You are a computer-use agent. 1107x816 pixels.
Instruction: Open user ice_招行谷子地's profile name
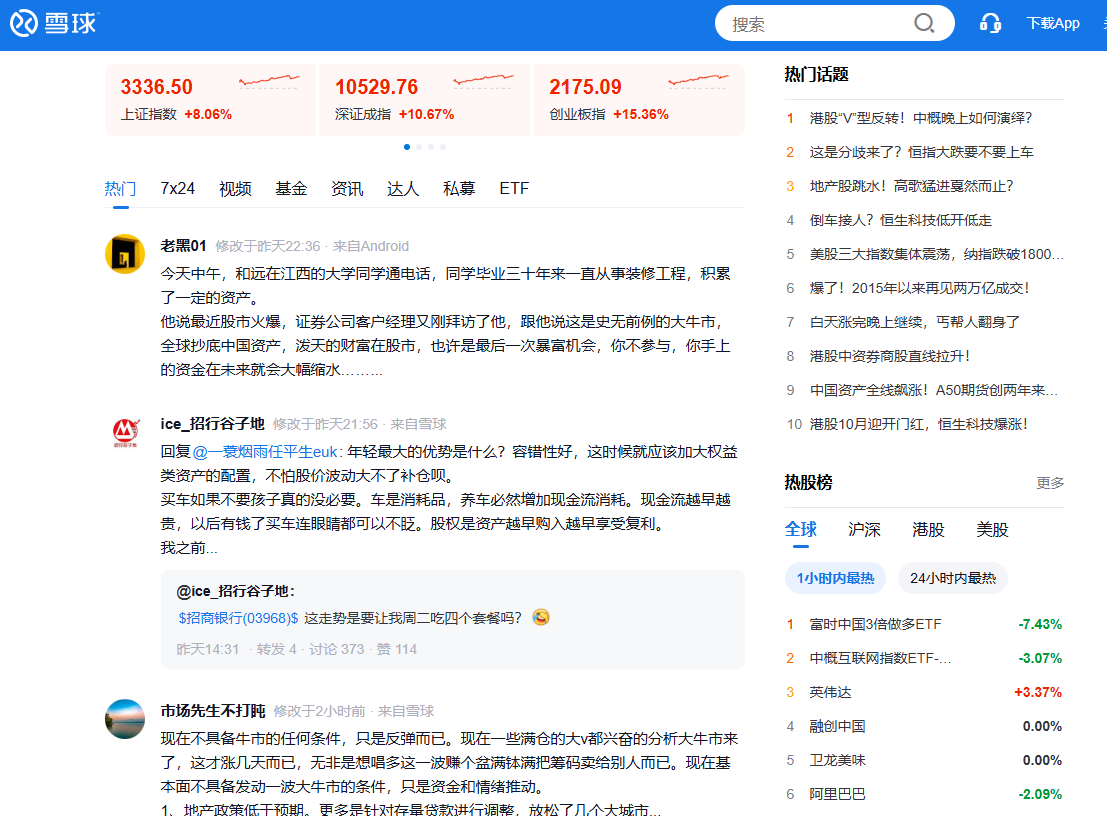(x=212, y=424)
